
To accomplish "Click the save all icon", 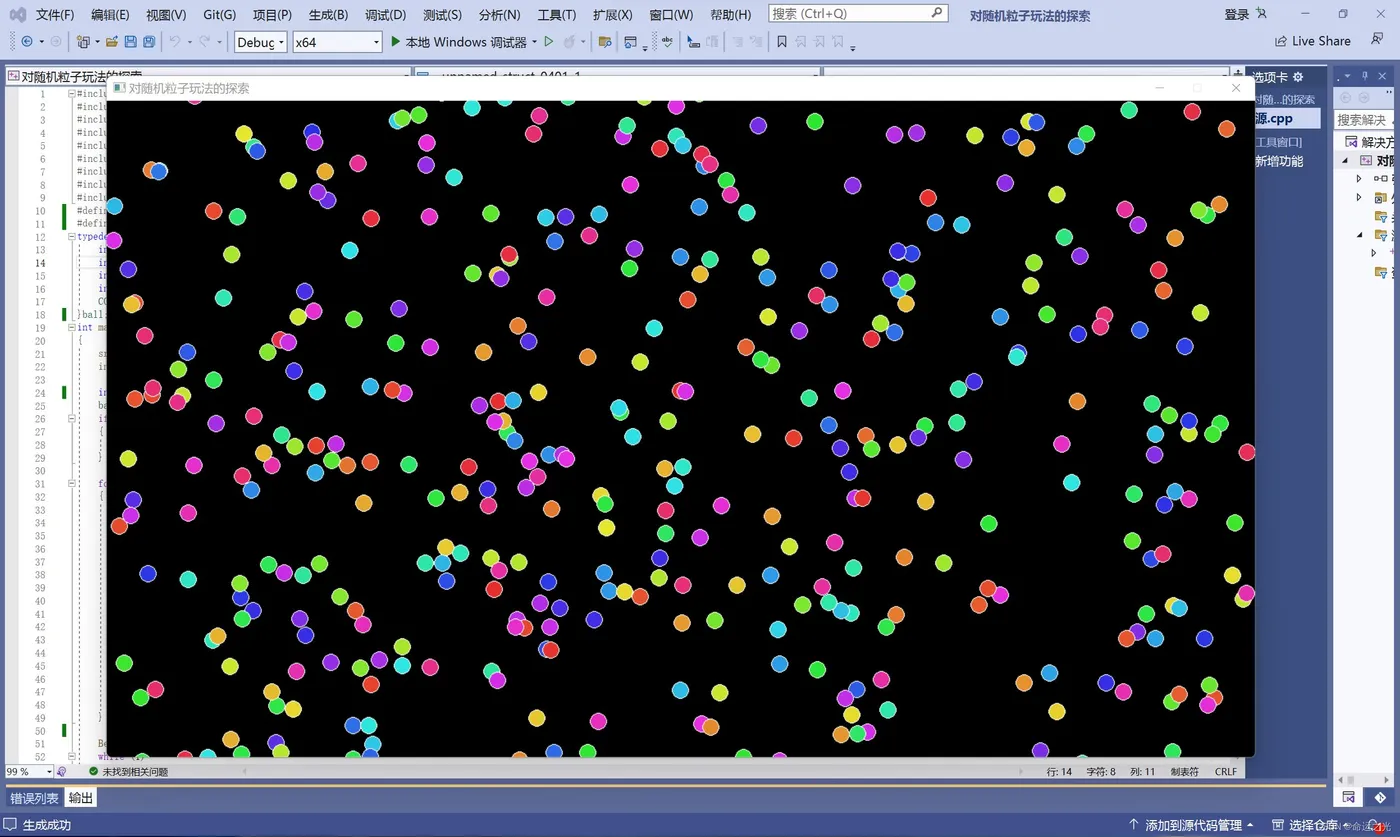I will point(148,42).
